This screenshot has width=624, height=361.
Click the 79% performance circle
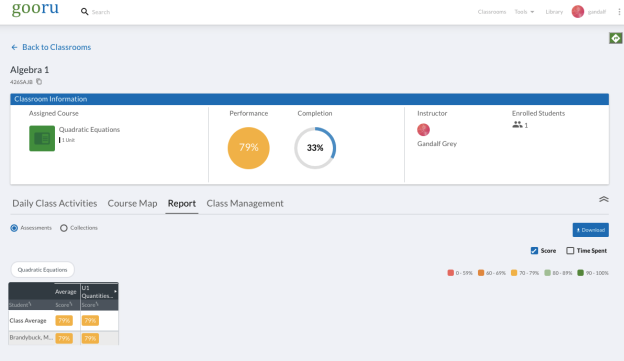249,148
